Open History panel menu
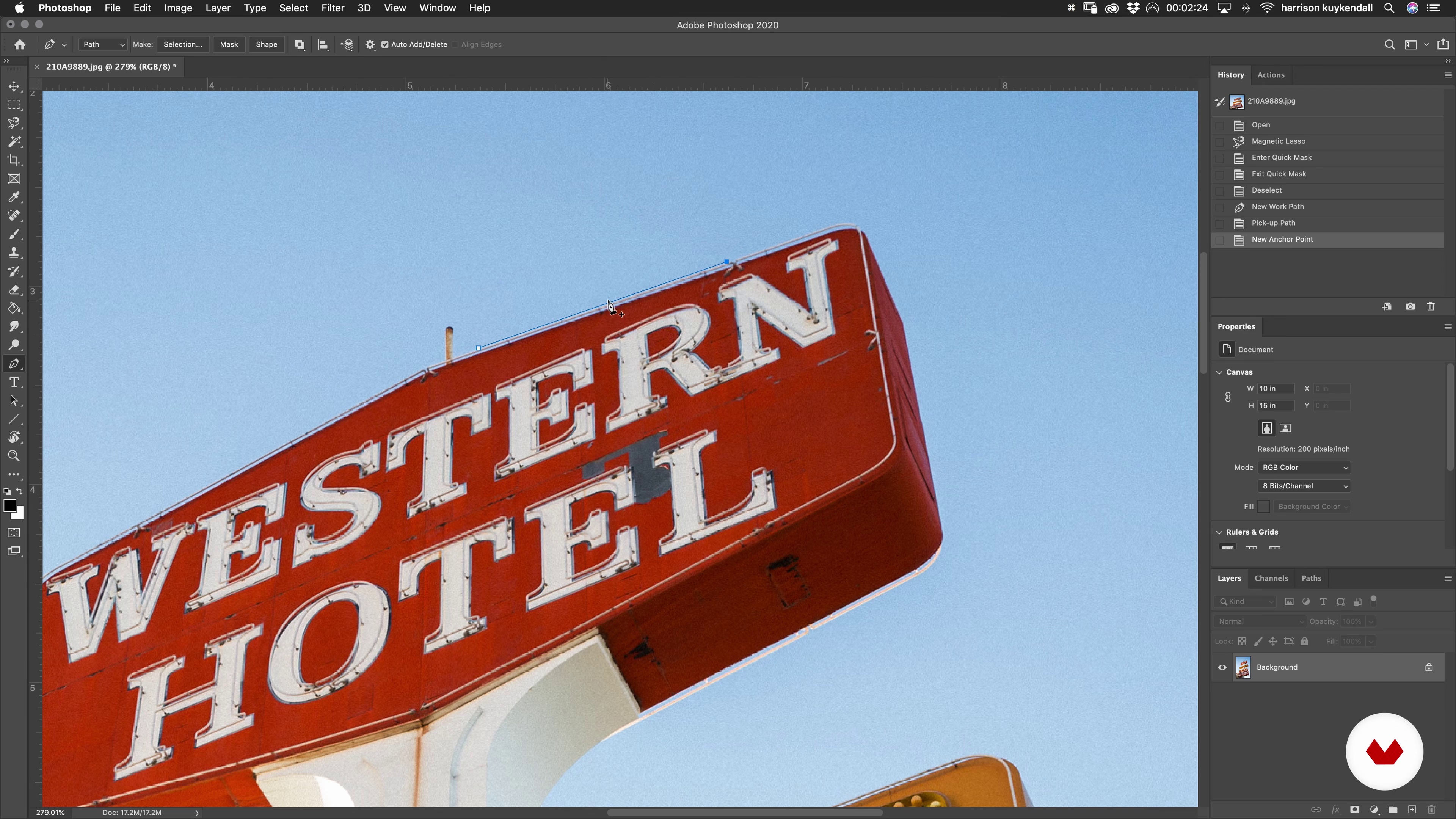1456x819 pixels. pyautogui.click(x=1448, y=75)
